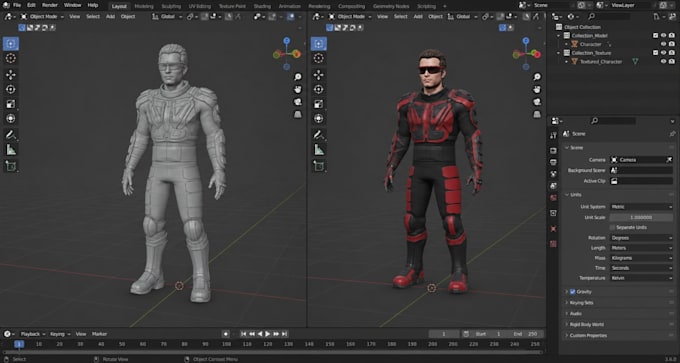The width and height of the screenshot is (680, 363).
Task: Select the Measure tool in left viewport toolbar
Action: 11,150
